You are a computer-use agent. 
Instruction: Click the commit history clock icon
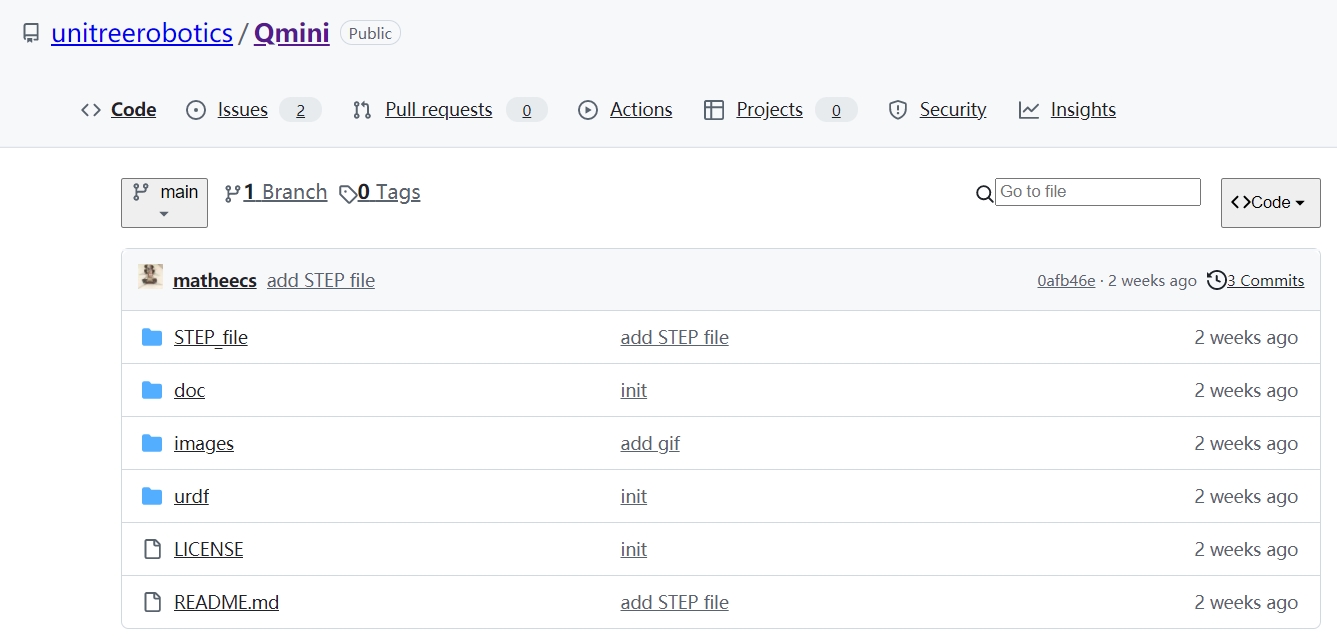1216,280
